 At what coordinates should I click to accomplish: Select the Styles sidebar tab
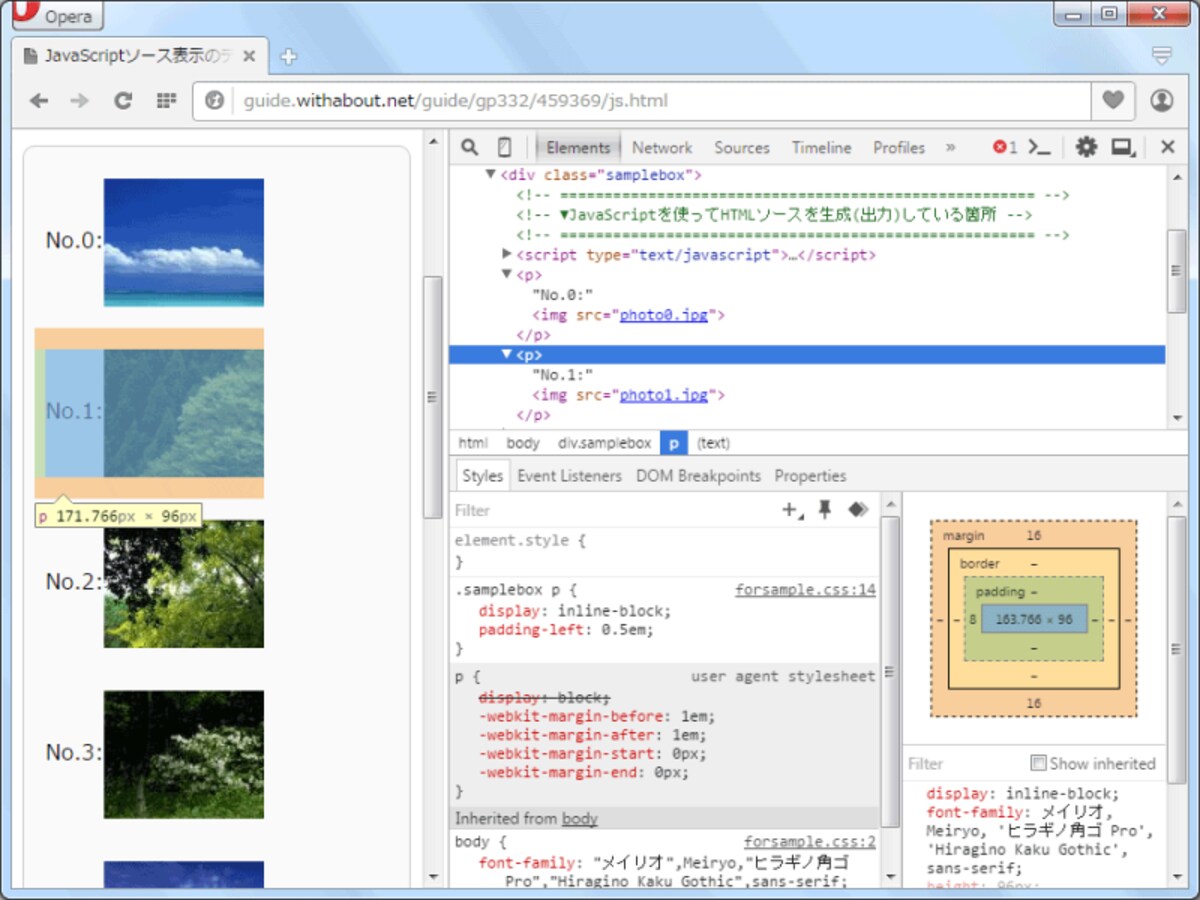482,476
